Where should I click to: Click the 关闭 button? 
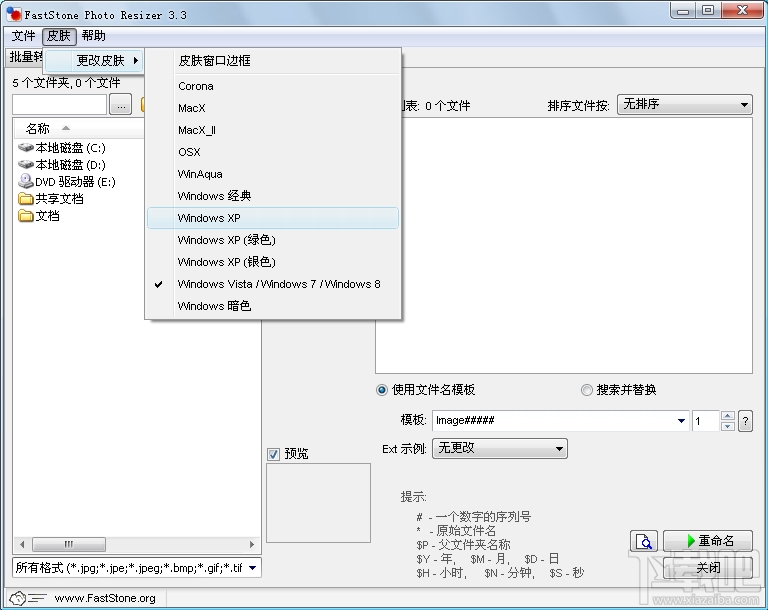pyautogui.click(x=708, y=568)
